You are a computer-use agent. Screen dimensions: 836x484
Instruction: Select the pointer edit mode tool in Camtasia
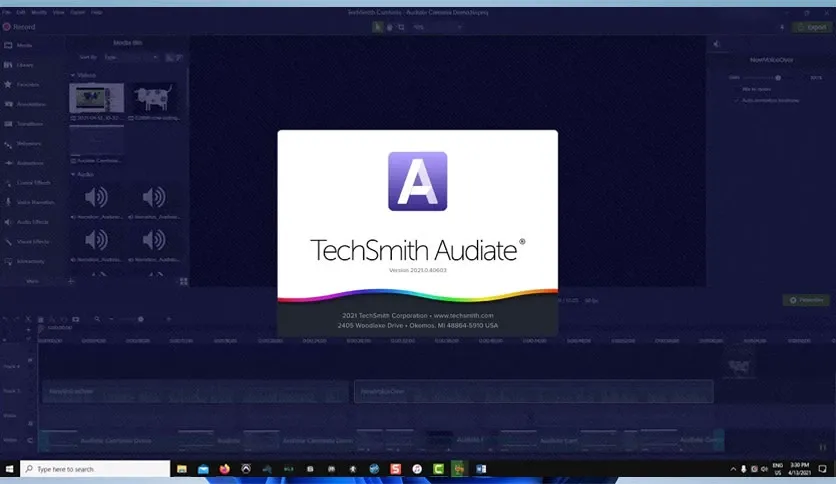coord(377,27)
